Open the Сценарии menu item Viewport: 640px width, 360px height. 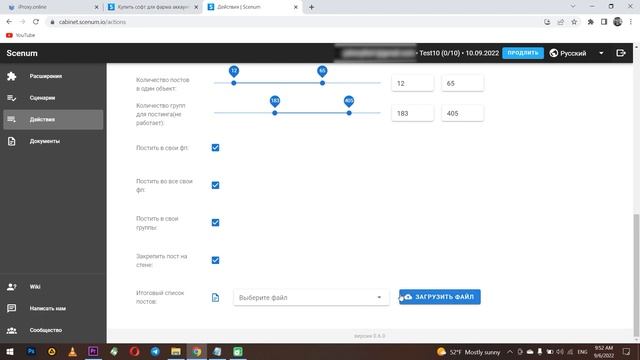pos(53,98)
